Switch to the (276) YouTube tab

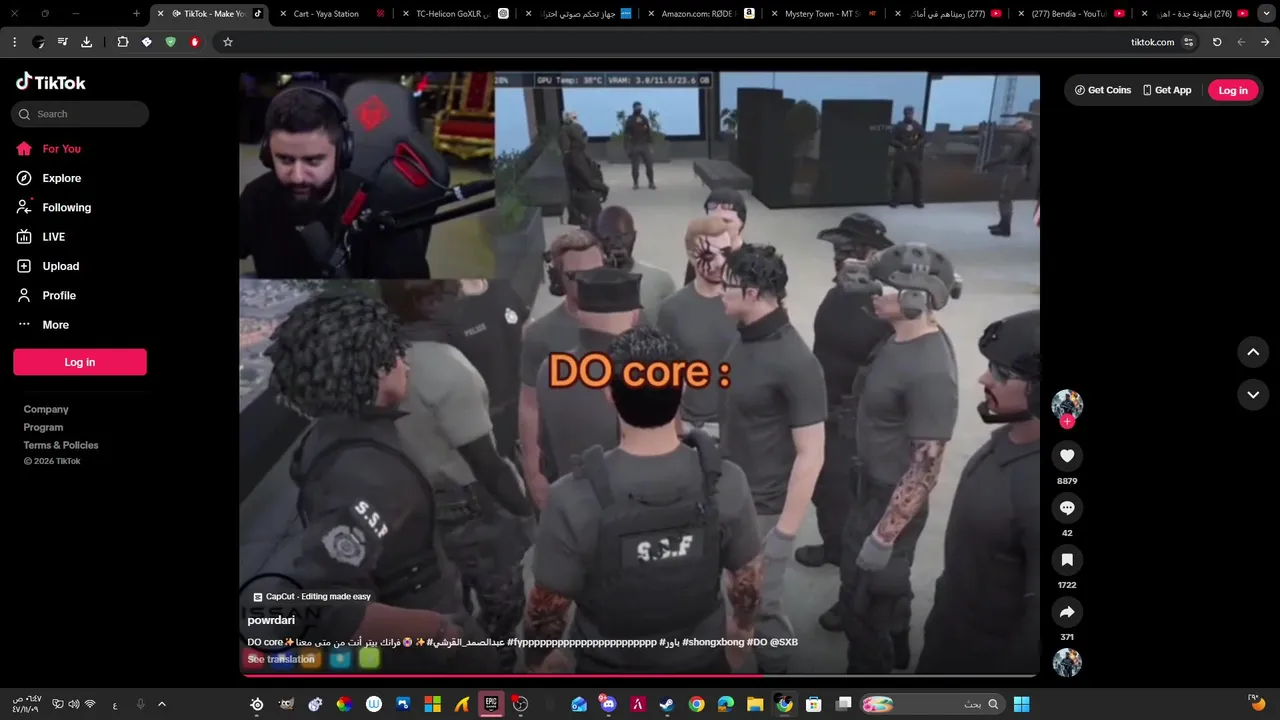(x=1193, y=14)
